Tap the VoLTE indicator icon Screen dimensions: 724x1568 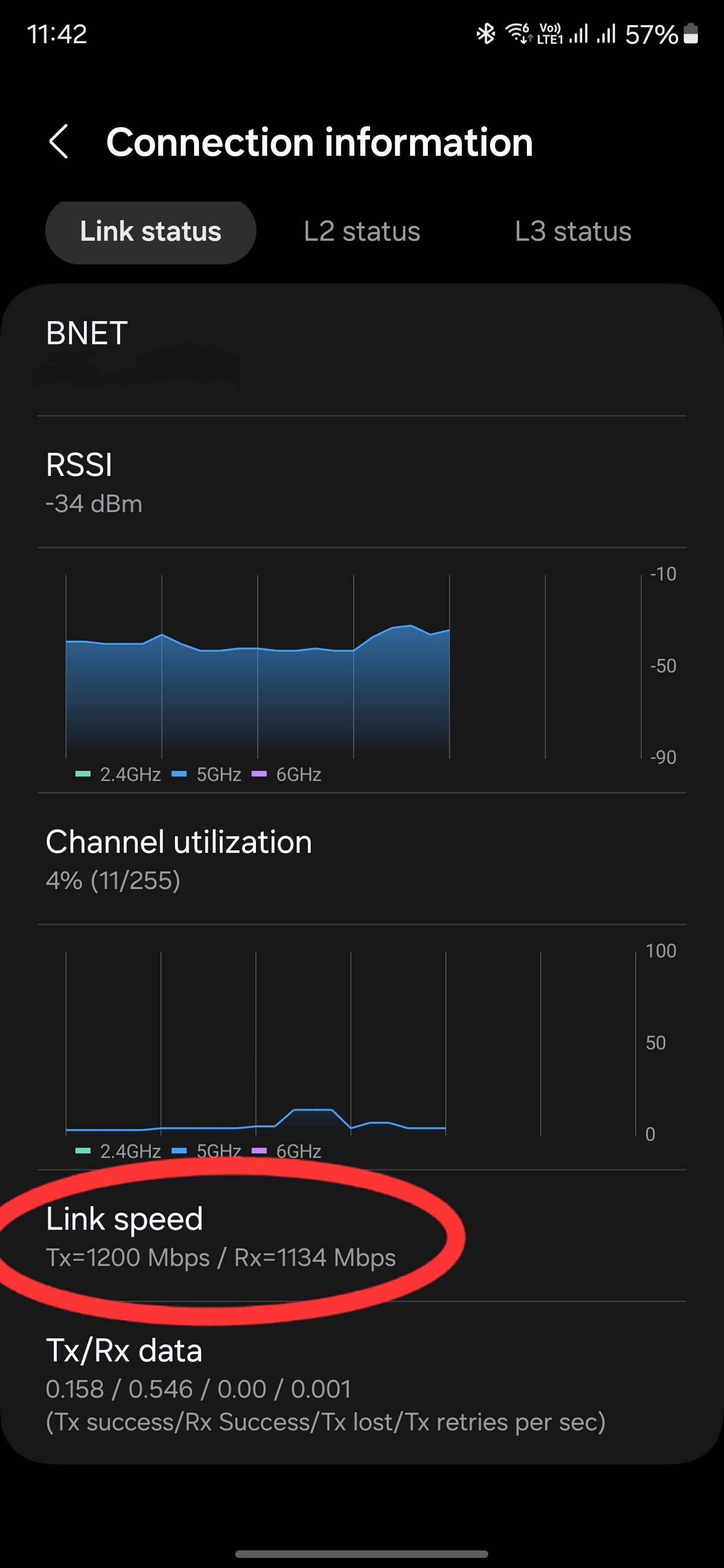550,34
